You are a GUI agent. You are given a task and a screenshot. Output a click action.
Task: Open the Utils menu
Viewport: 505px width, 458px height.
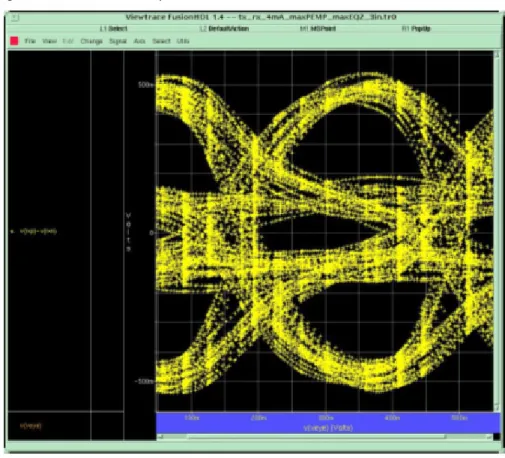click(x=183, y=41)
